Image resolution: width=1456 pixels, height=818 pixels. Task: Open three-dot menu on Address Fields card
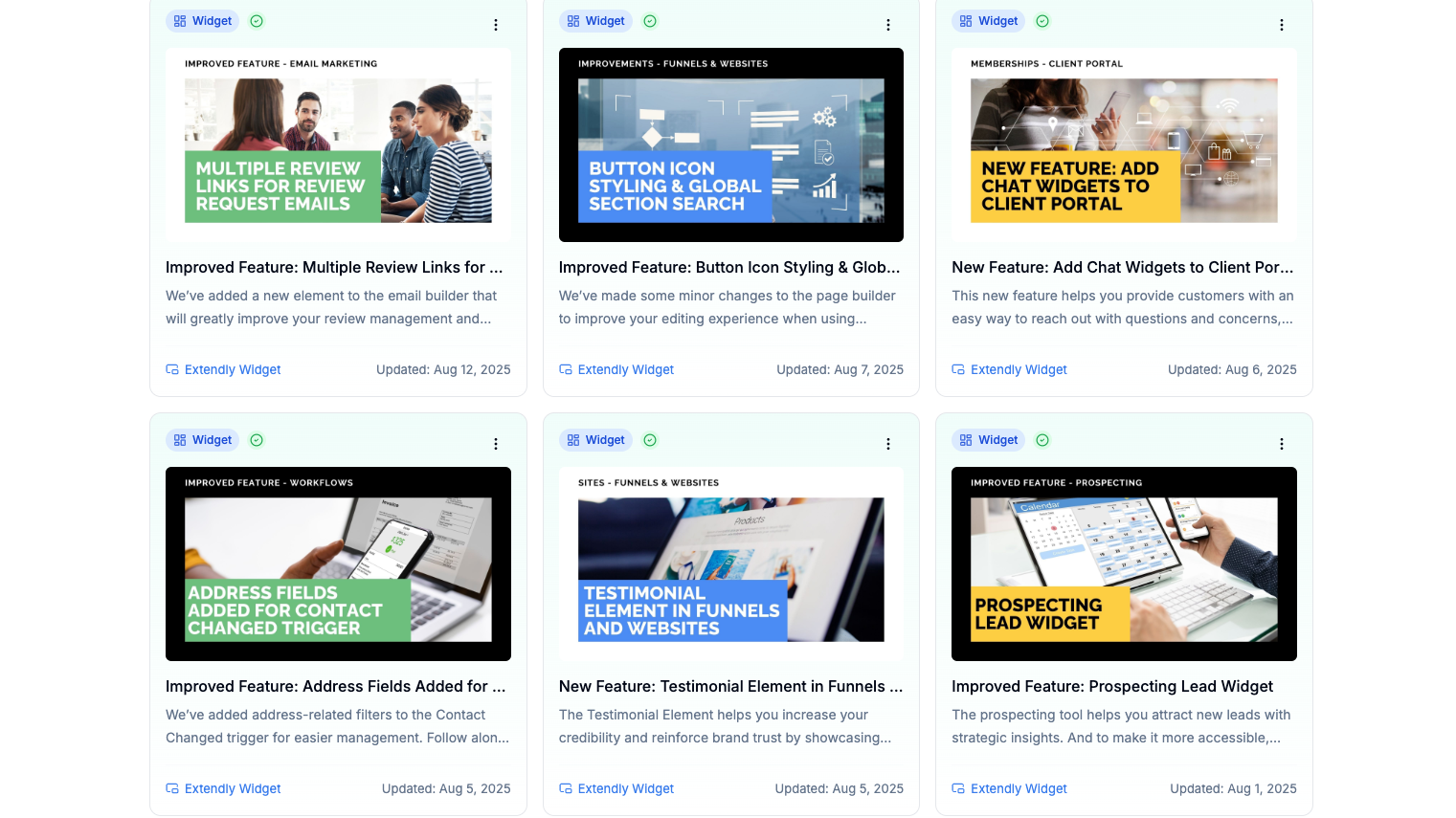tap(496, 444)
